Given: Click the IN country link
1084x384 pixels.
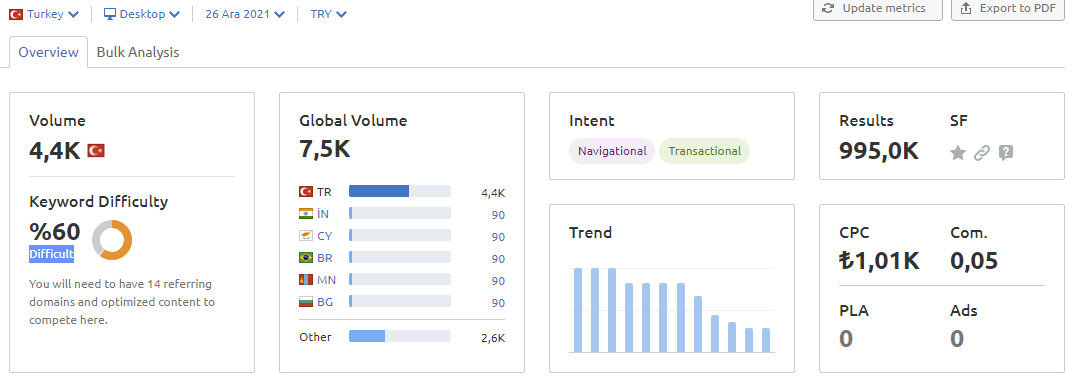Looking at the screenshot, I should tap(324, 214).
